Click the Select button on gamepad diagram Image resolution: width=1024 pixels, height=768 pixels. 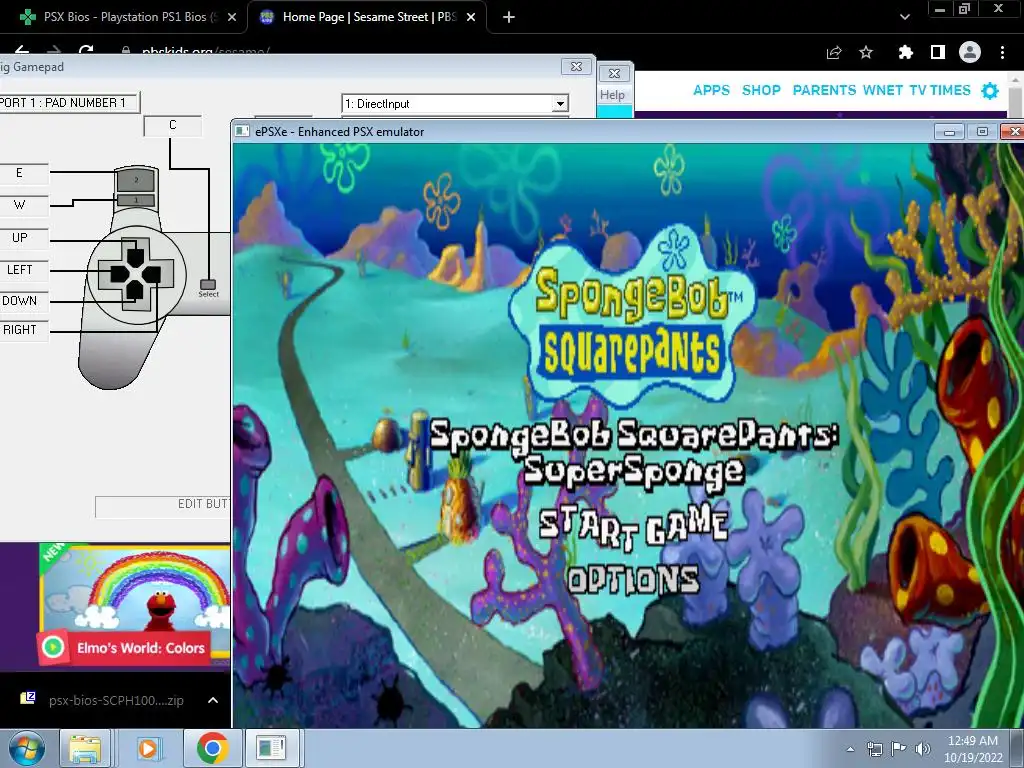click(x=208, y=285)
